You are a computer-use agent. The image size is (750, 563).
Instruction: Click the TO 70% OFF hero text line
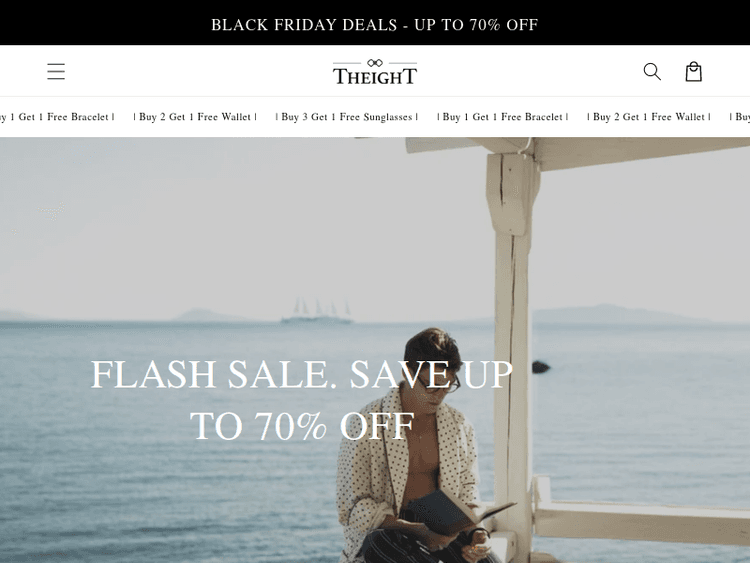click(x=302, y=426)
